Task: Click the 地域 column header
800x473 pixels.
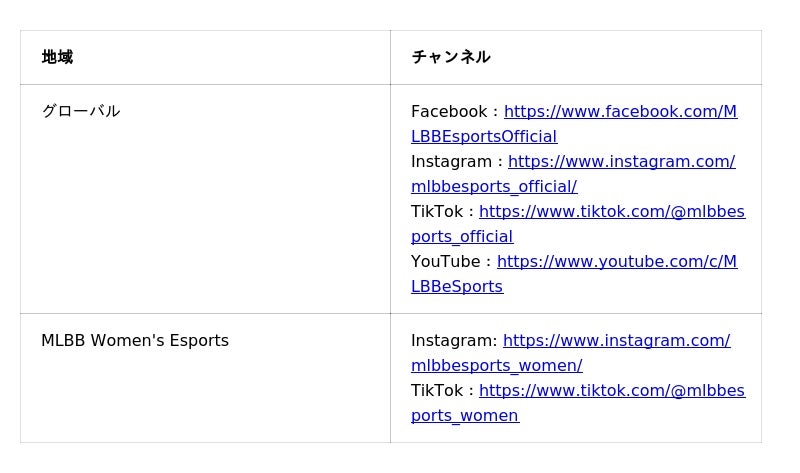Action: click(57, 57)
